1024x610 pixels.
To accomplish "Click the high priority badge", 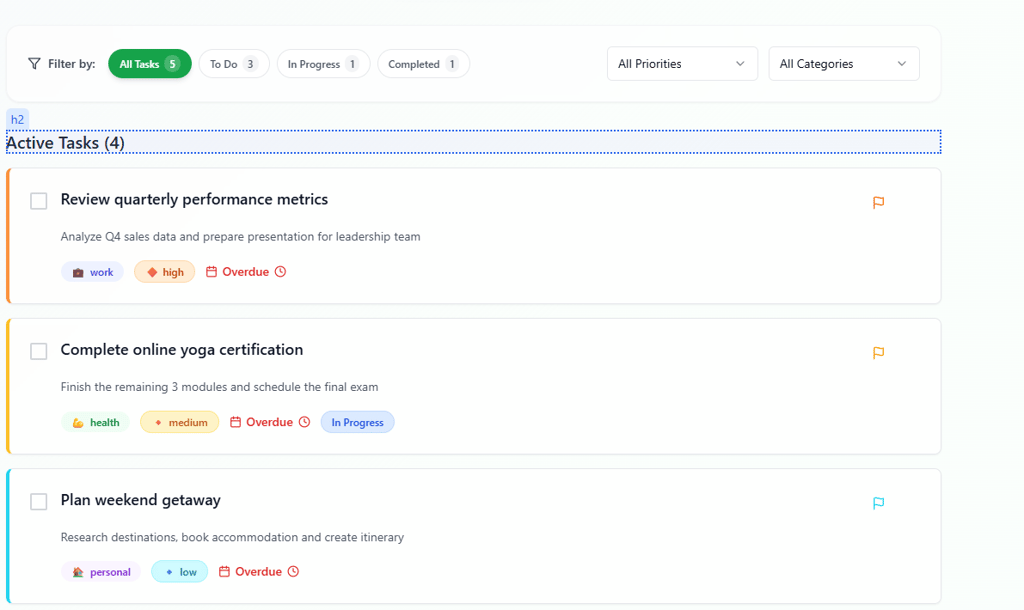I will (165, 272).
